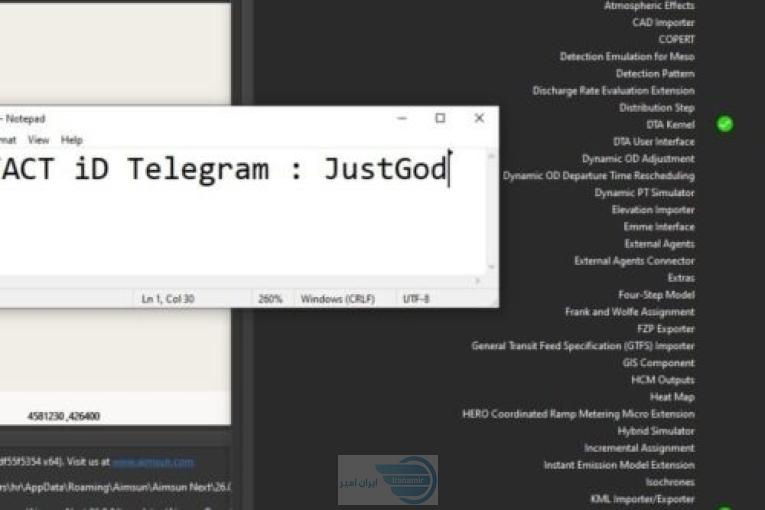This screenshot has width=765, height=510.
Task: Click the green checkmark beside DTA Kernel
Action: click(725, 124)
